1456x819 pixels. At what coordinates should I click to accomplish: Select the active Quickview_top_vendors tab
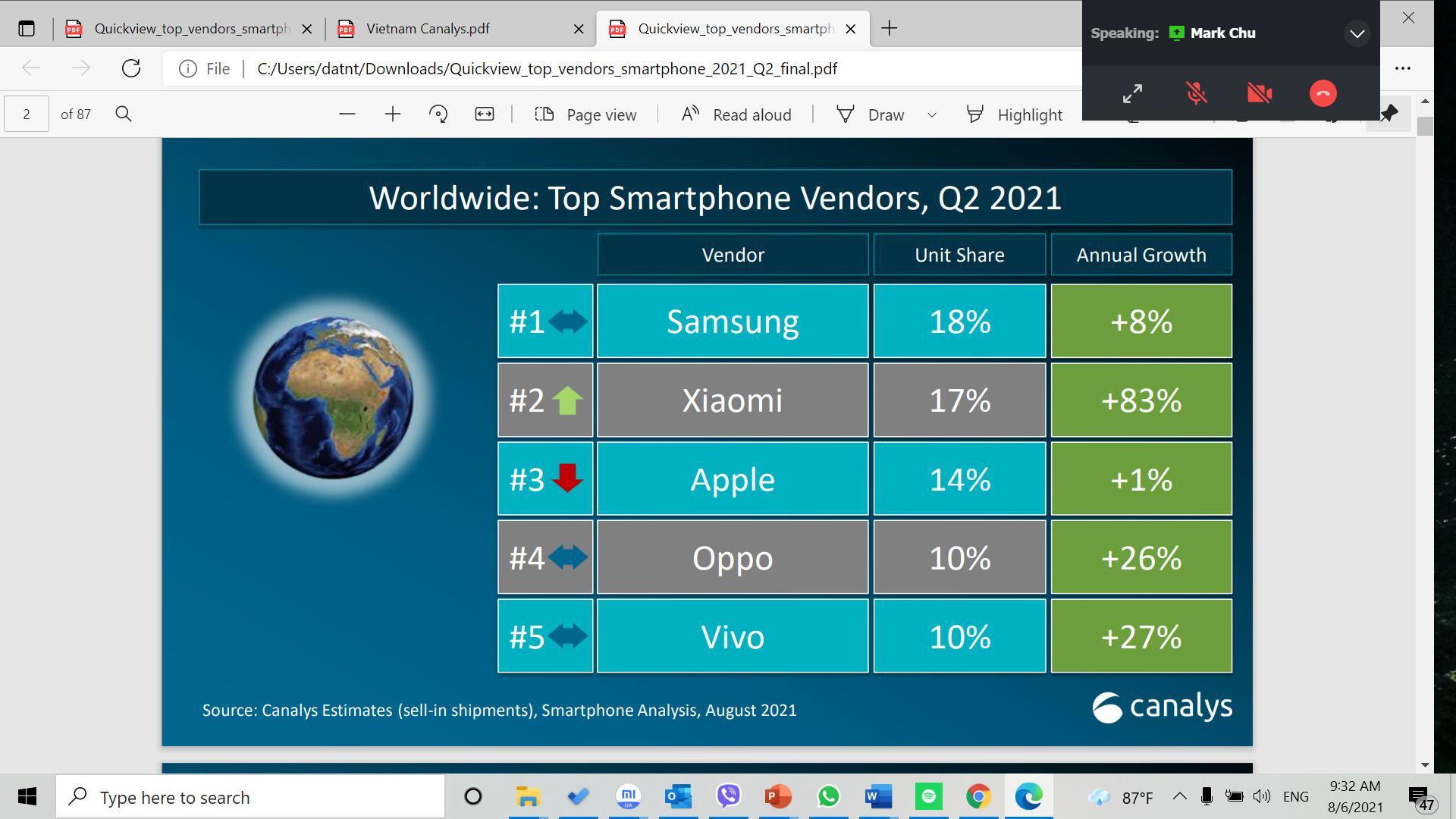734,29
